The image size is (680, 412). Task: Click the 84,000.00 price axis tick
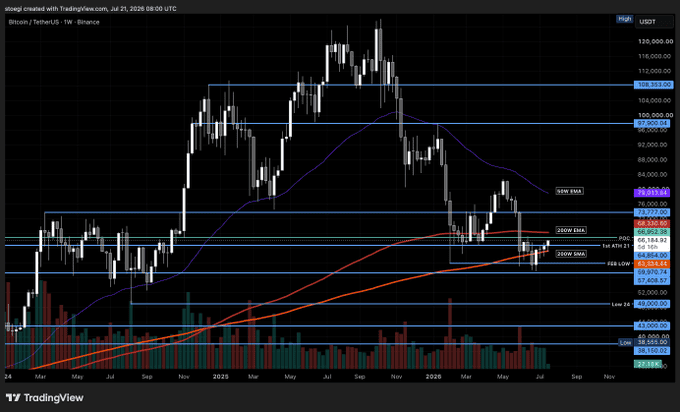click(x=652, y=174)
